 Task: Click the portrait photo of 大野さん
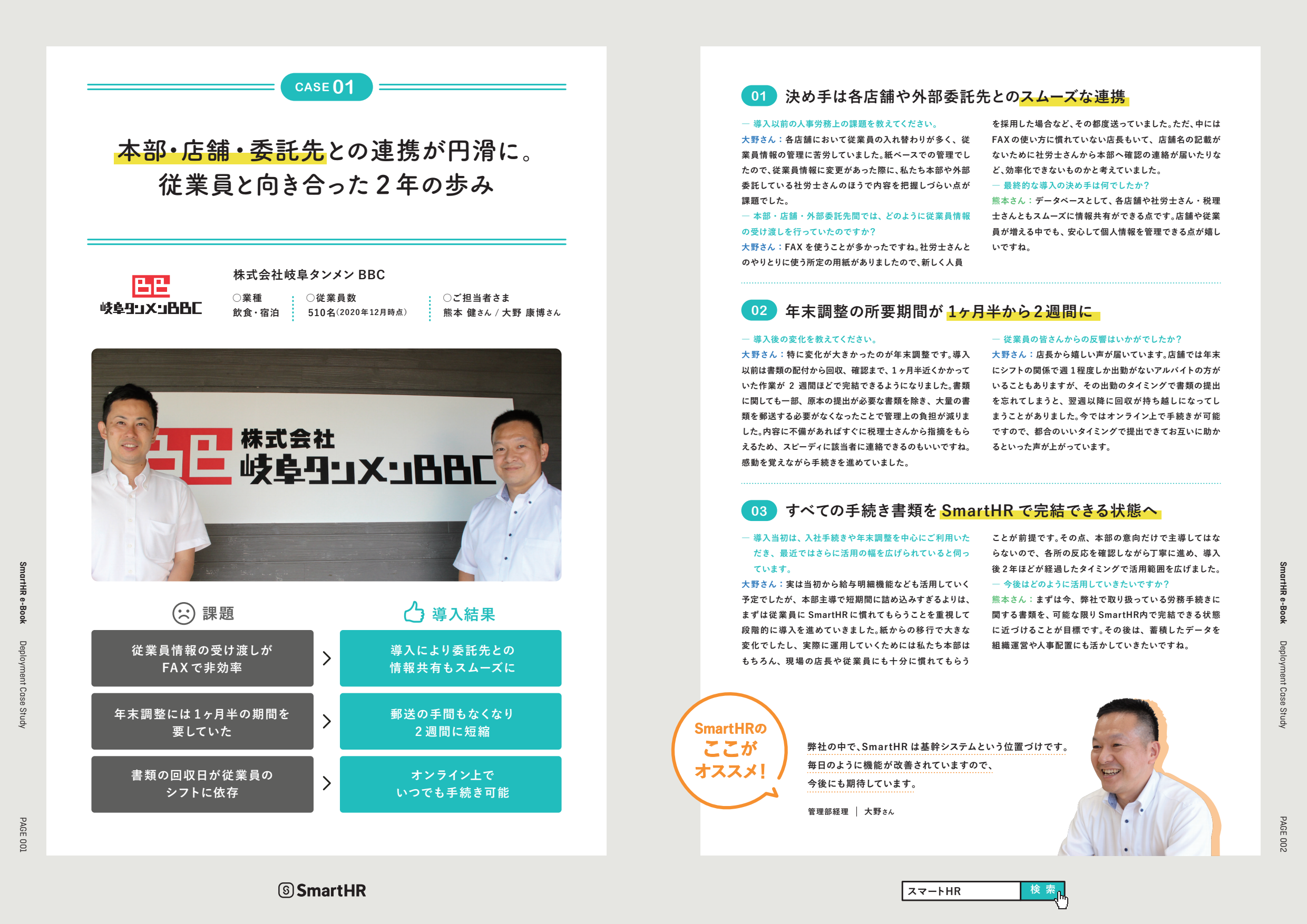[x=1139, y=777]
